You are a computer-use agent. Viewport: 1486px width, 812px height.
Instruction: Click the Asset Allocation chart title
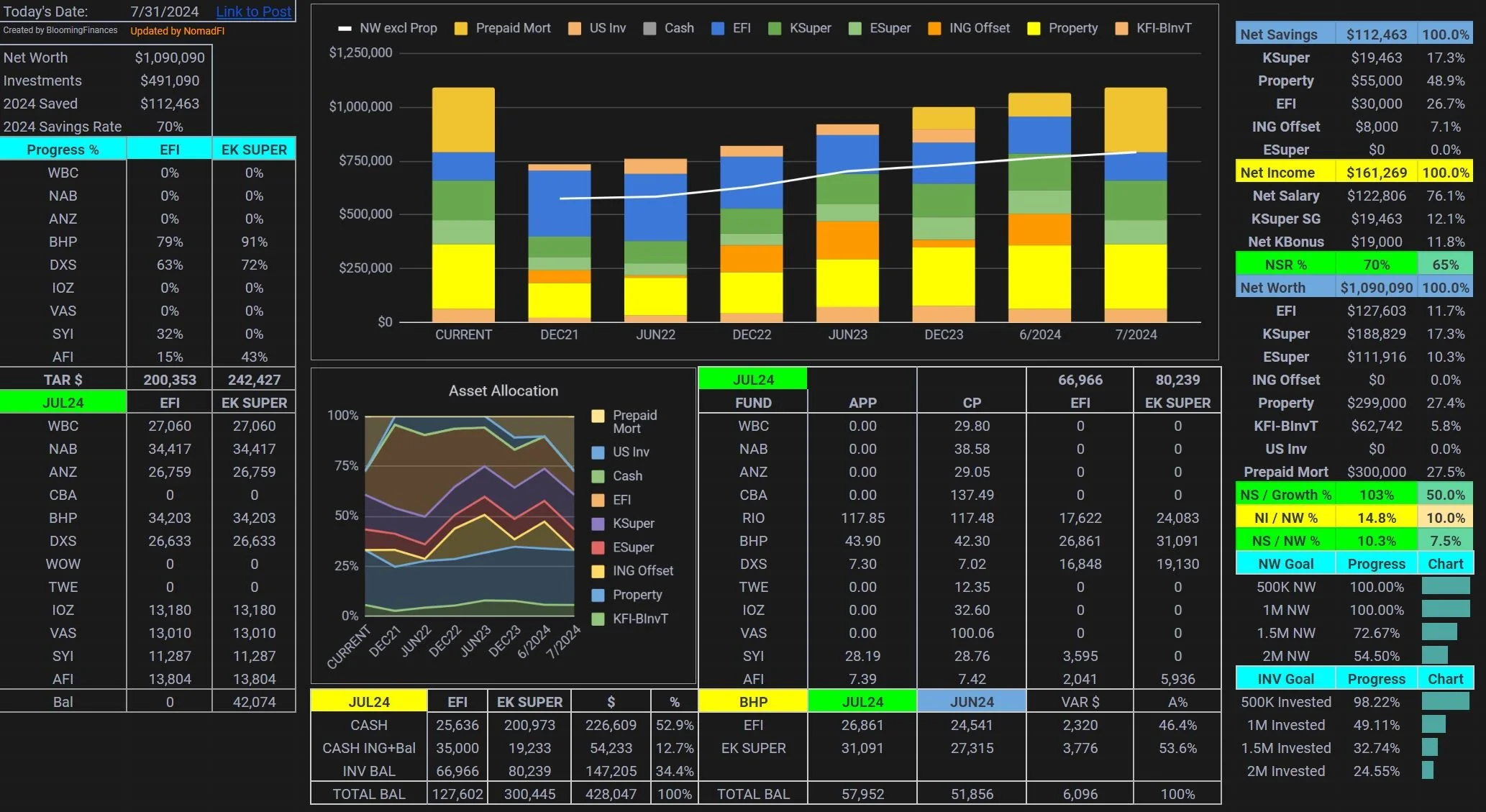[x=503, y=391]
